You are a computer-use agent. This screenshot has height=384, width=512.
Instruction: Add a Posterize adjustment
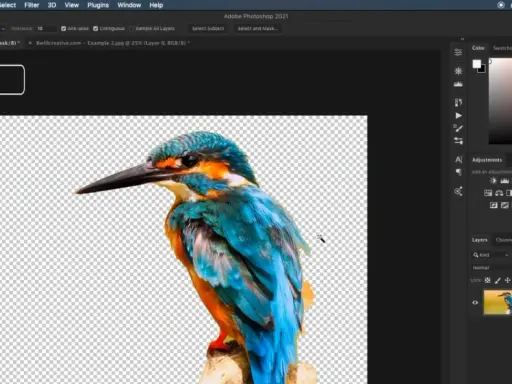pos(505,205)
